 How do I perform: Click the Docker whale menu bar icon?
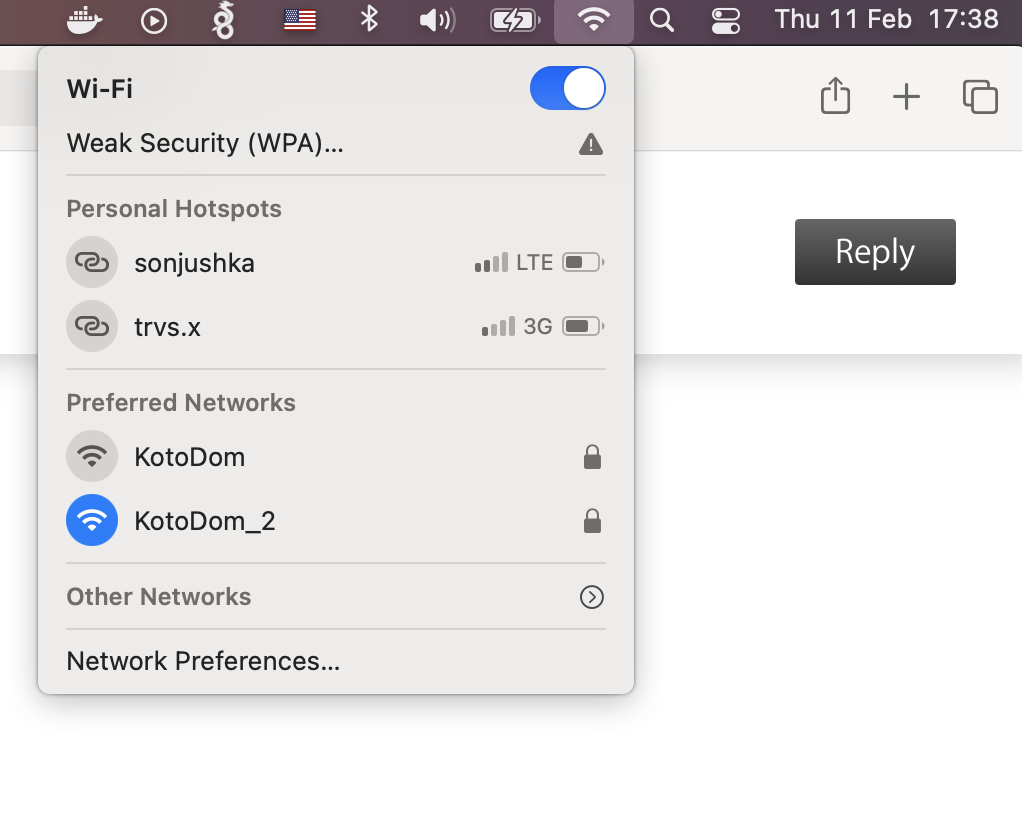click(84, 19)
